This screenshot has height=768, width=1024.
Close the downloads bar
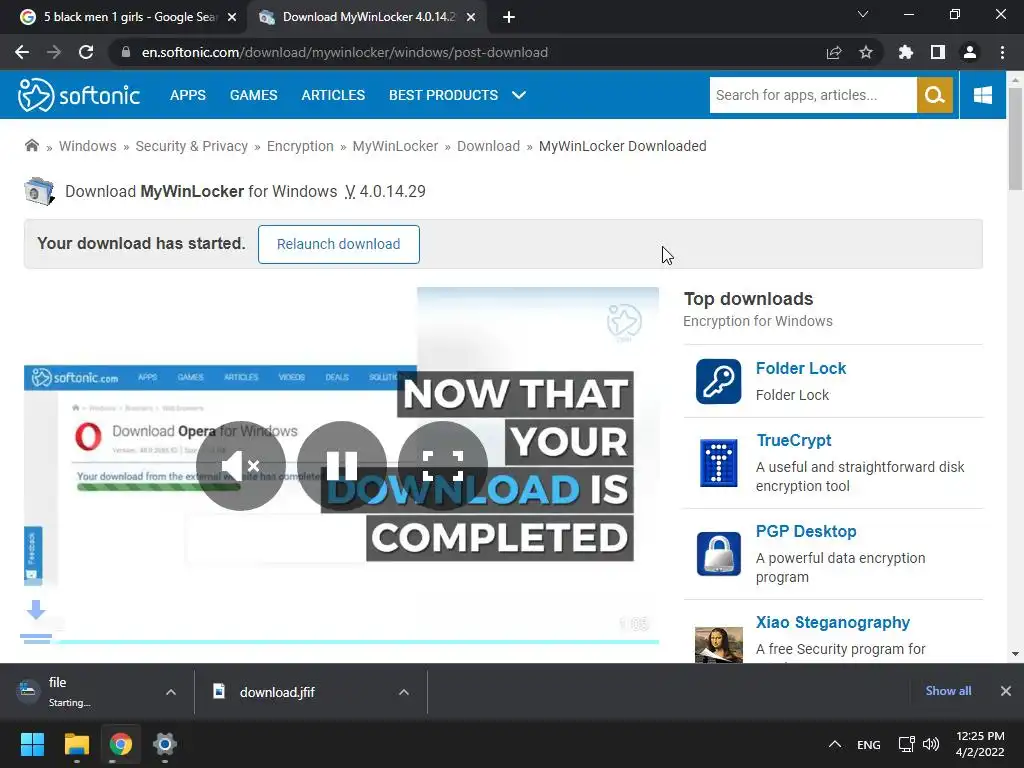pyautogui.click(x=1006, y=691)
